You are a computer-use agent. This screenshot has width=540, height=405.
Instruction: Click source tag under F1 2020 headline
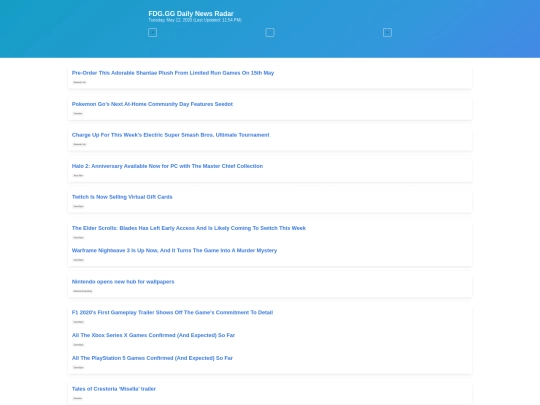[x=78, y=322]
